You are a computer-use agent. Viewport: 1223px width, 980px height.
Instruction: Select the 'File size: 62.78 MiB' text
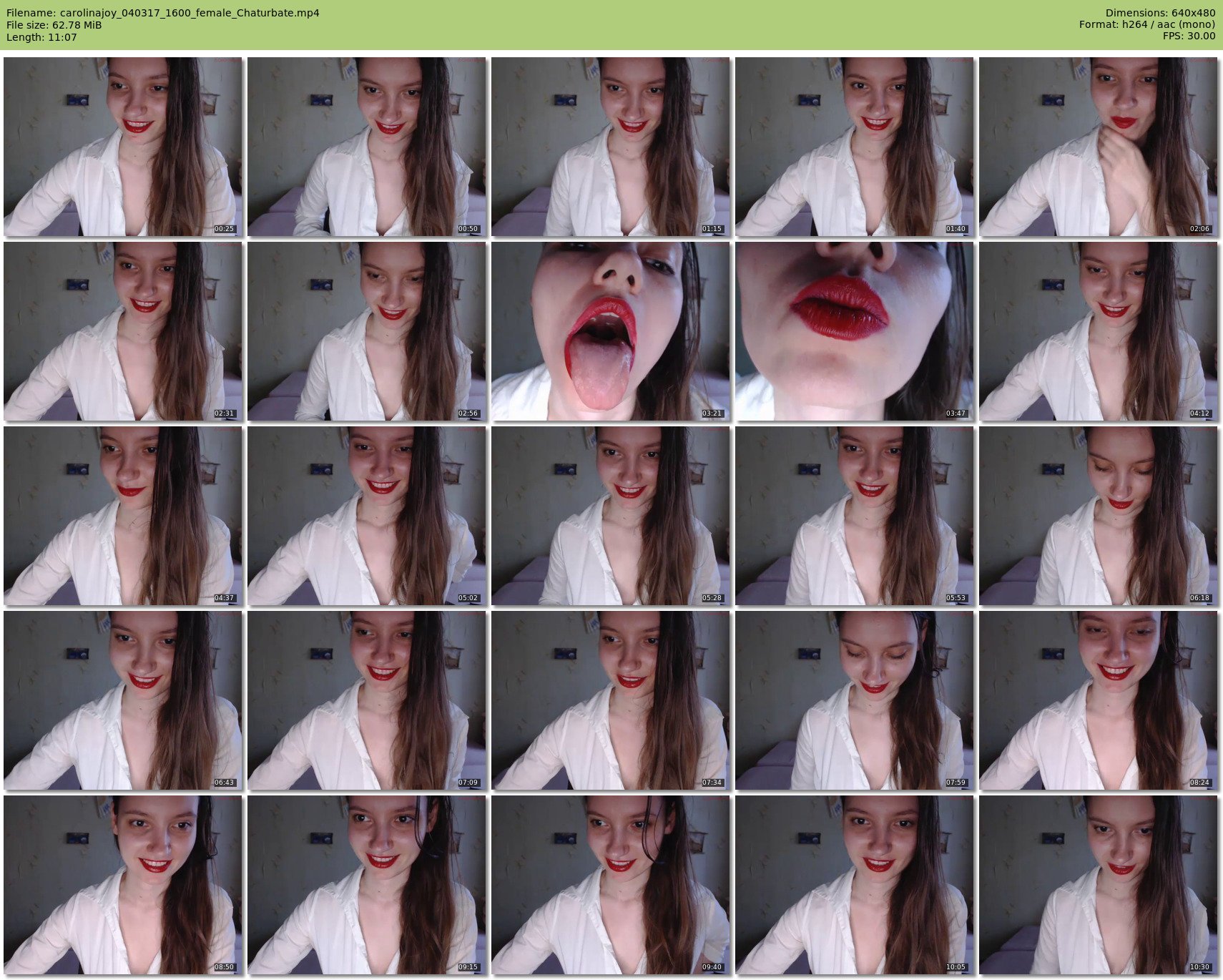(54, 25)
